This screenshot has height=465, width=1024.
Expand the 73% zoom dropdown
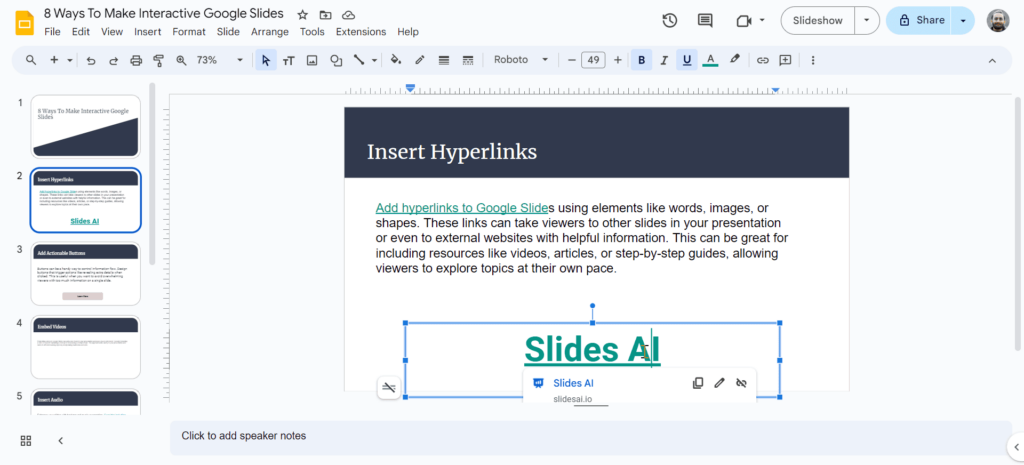(239, 60)
